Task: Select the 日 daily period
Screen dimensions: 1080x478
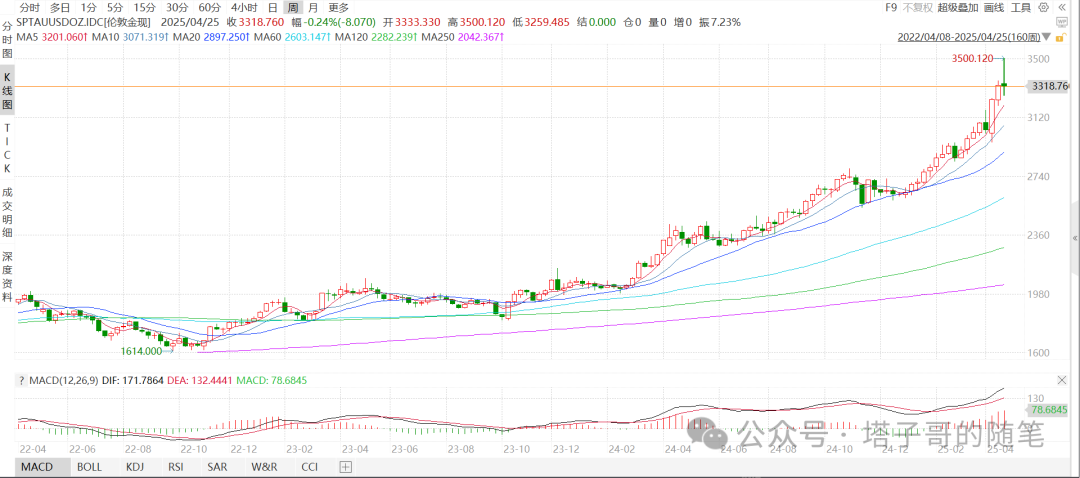Action: pos(273,8)
